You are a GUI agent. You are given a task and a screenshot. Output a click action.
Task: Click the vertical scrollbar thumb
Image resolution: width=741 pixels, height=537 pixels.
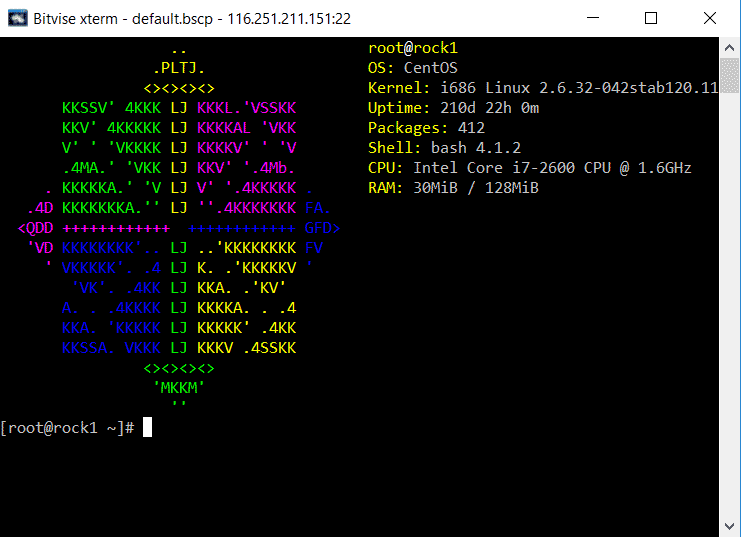point(729,76)
